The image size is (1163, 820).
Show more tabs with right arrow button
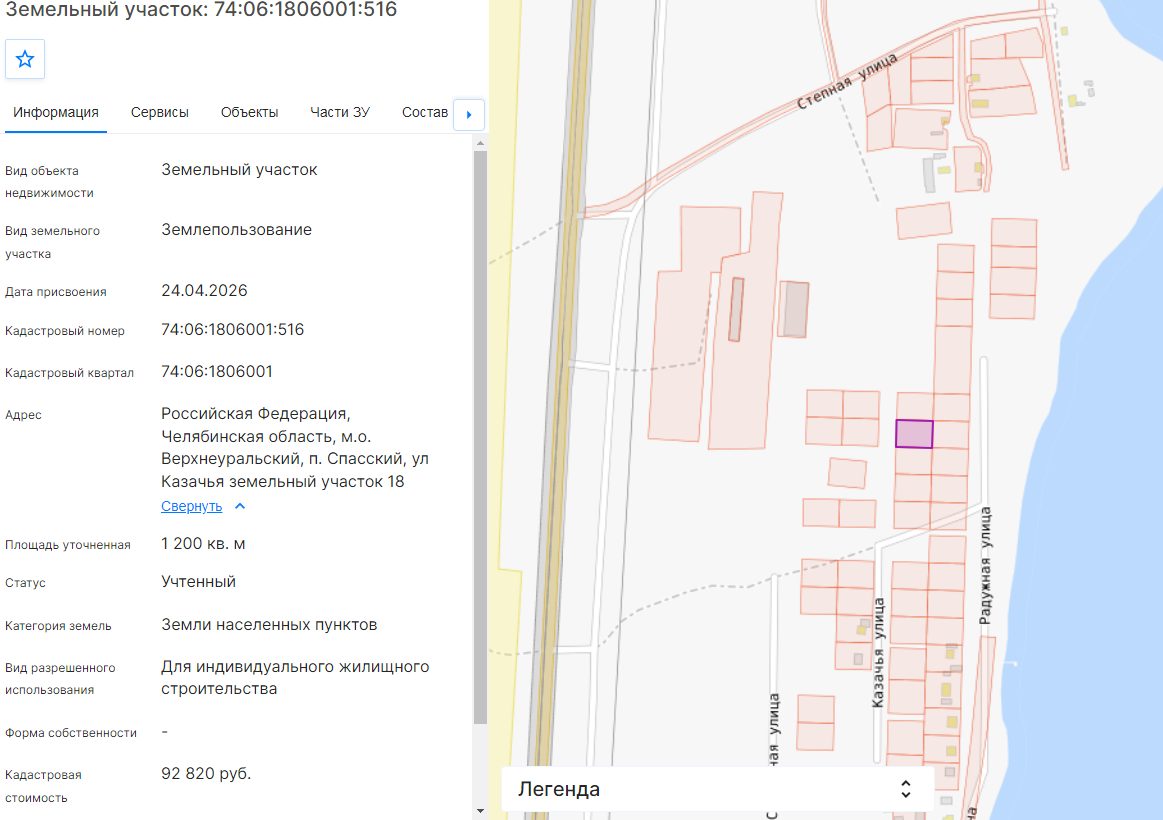tap(469, 115)
